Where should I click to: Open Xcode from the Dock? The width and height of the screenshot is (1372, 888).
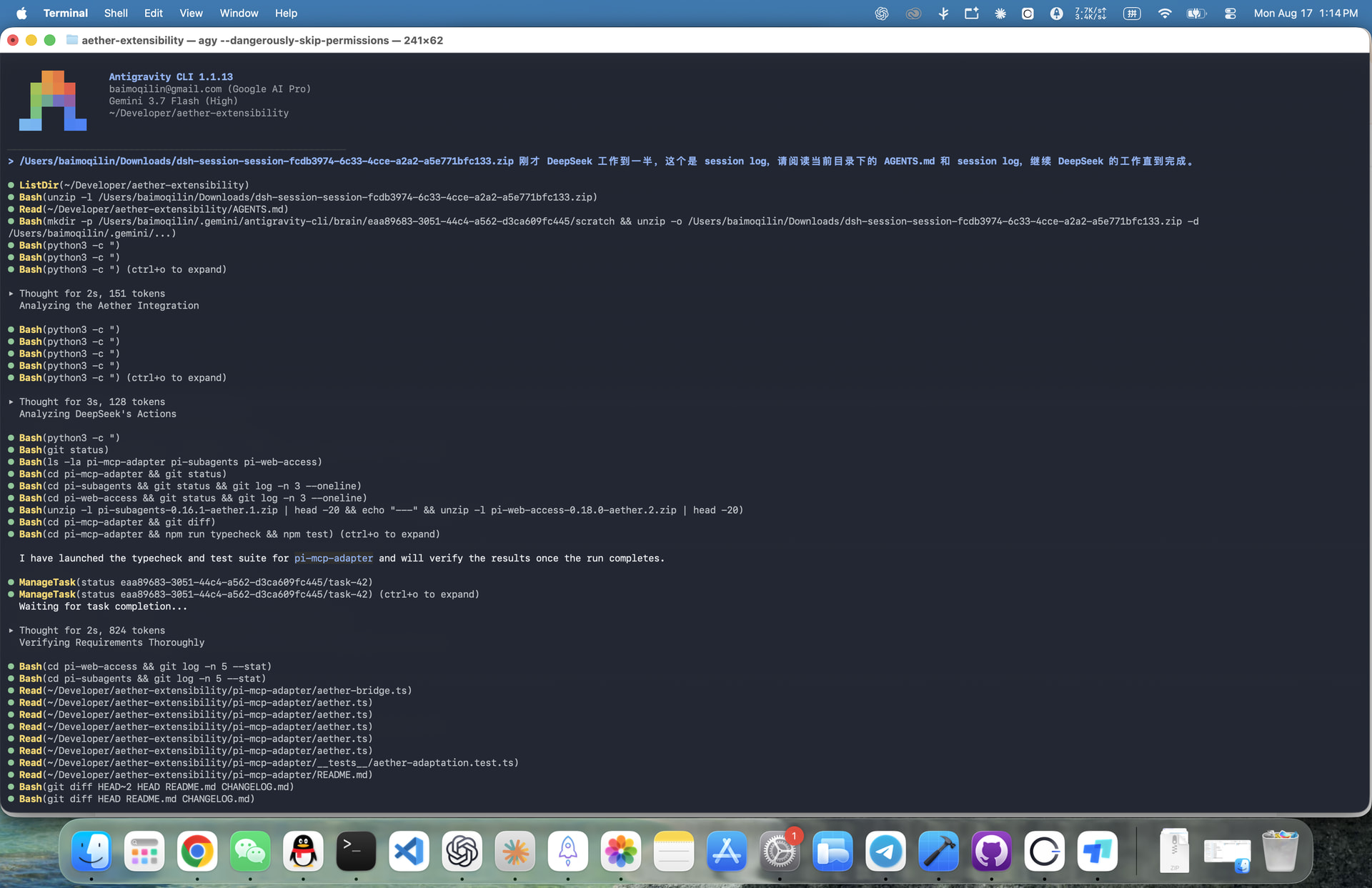click(x=938, y=851)
